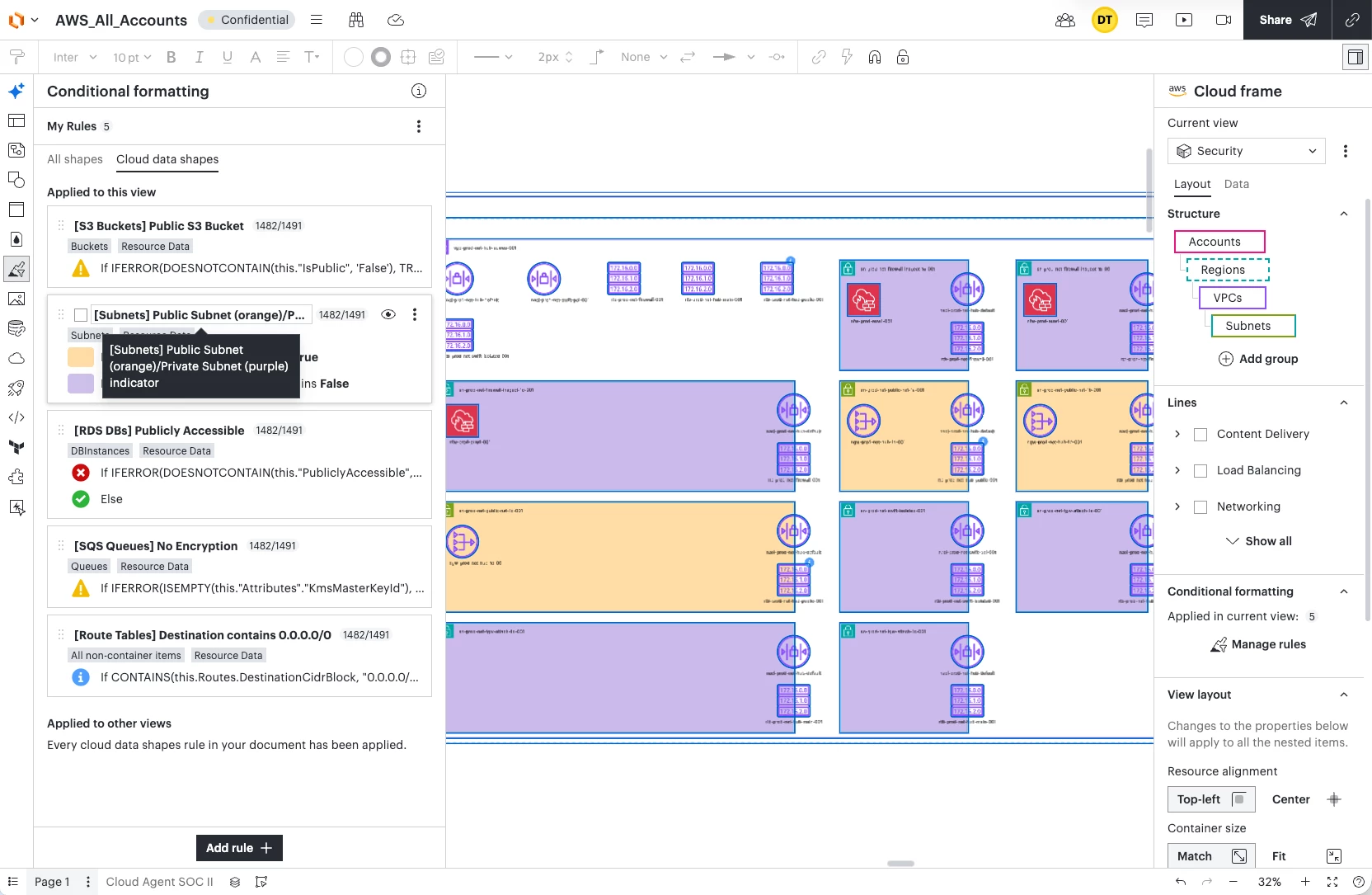Toggle italic text formatting
This screenshot has height=895, width=1372.
coord(199,57)
